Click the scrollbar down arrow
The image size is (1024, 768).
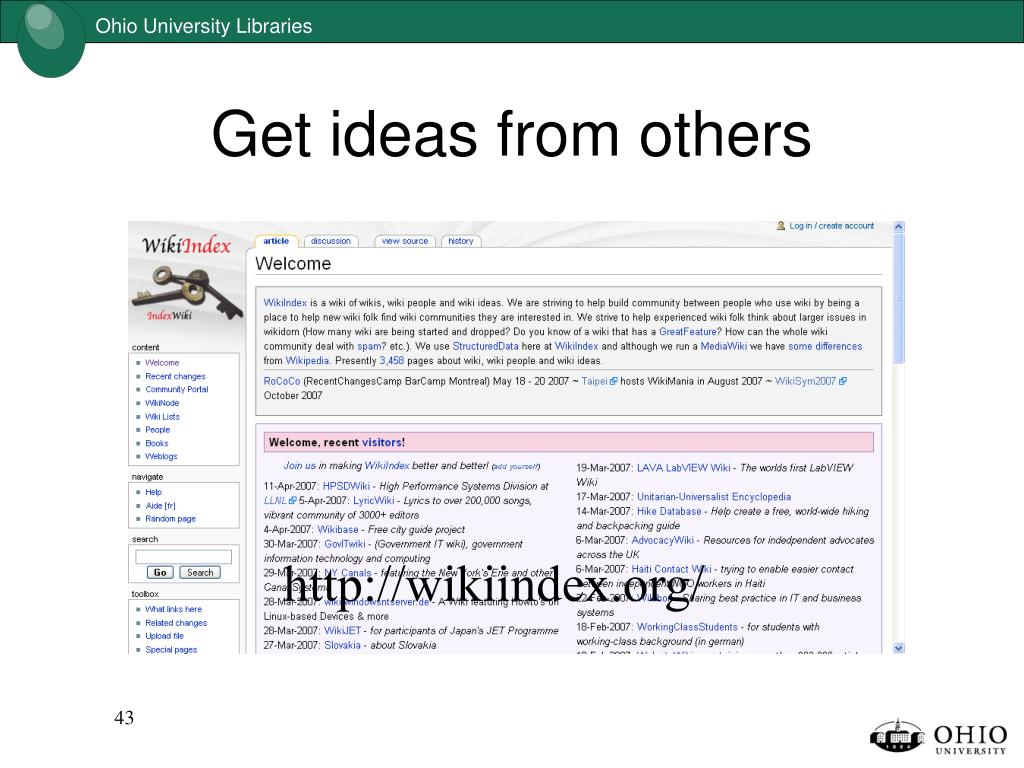pyautogui.click(x=899, y=648)
